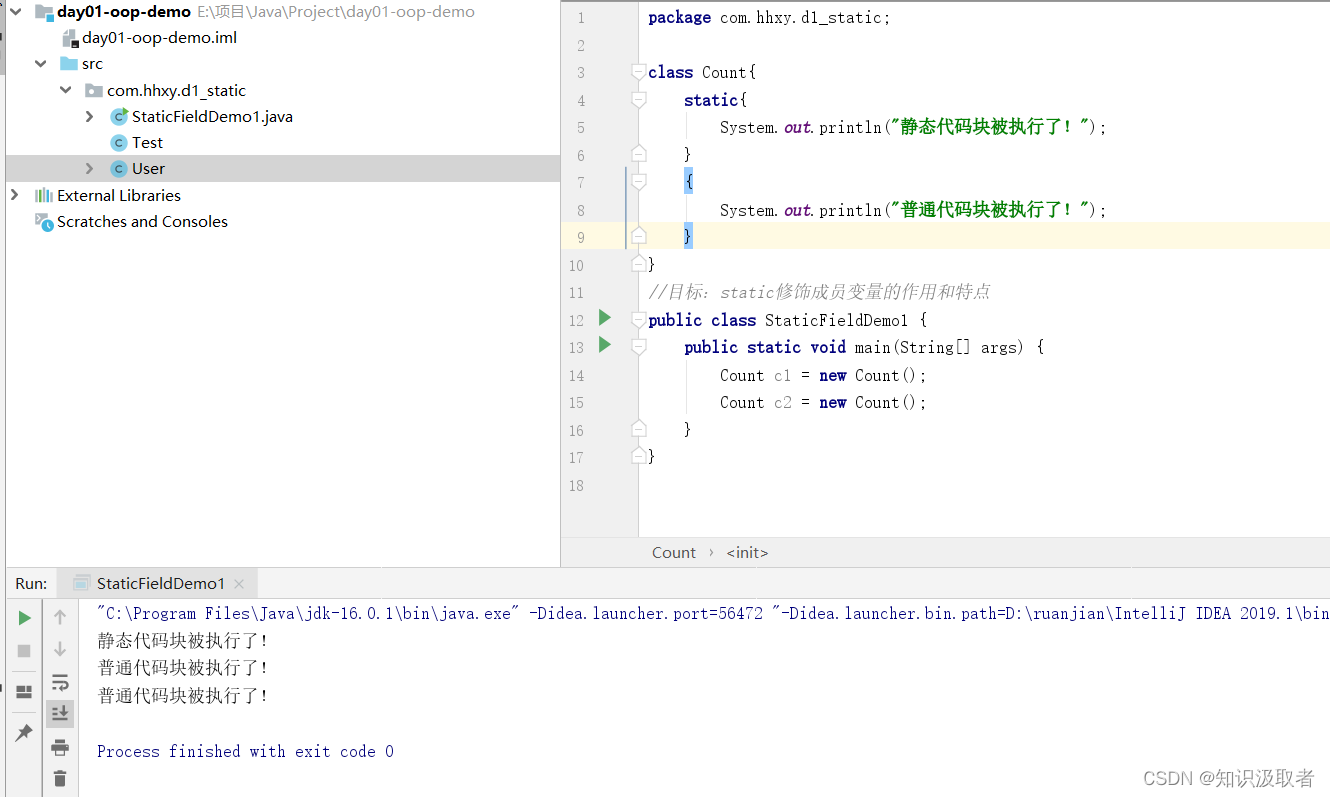This screenshot has width=1330, height=797.
Task: Click the .iml file icon
Action: pyautogui.click(x=69, y=38)
